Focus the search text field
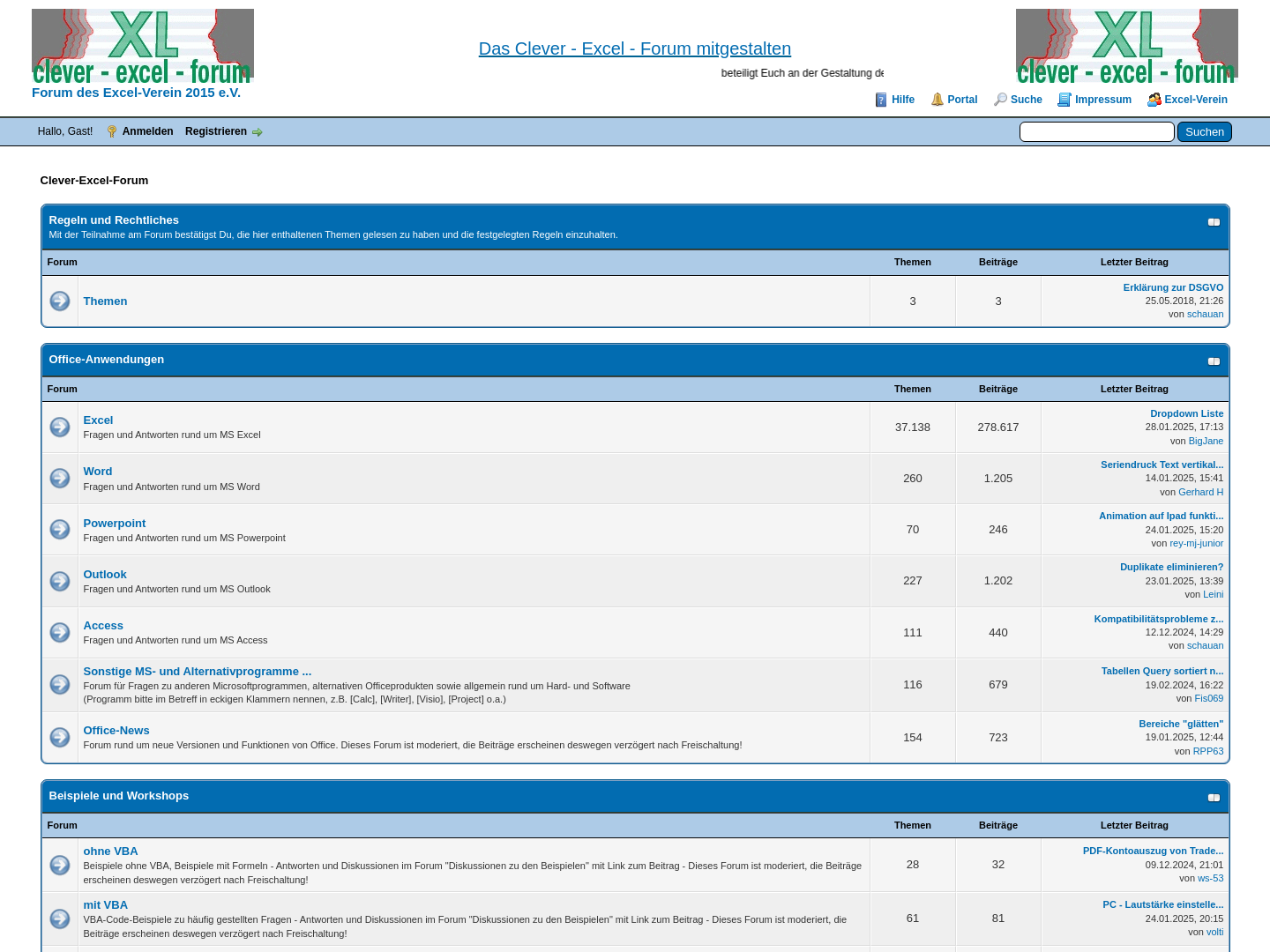Screen dimensions: 1270x952 tap(1096, 131)
